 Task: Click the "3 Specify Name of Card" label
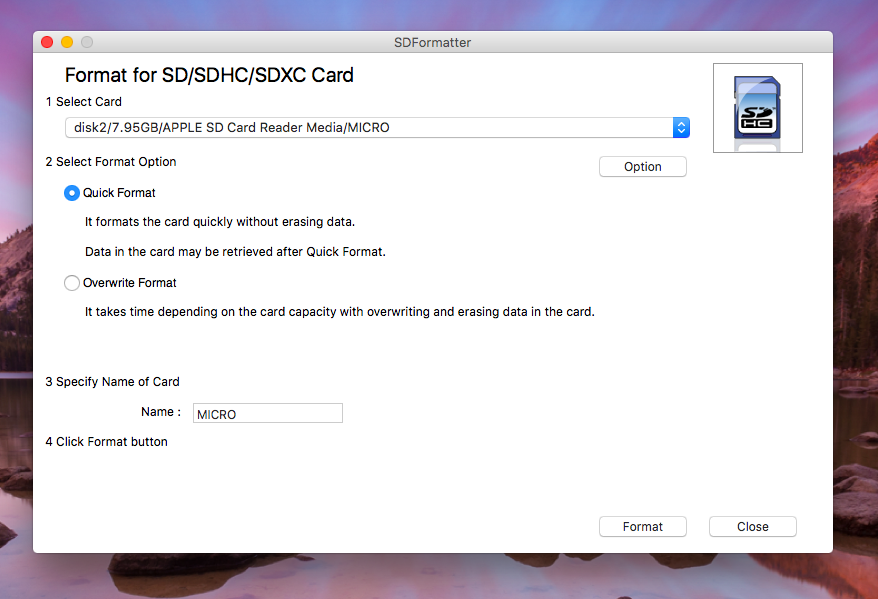click(112, 382)
